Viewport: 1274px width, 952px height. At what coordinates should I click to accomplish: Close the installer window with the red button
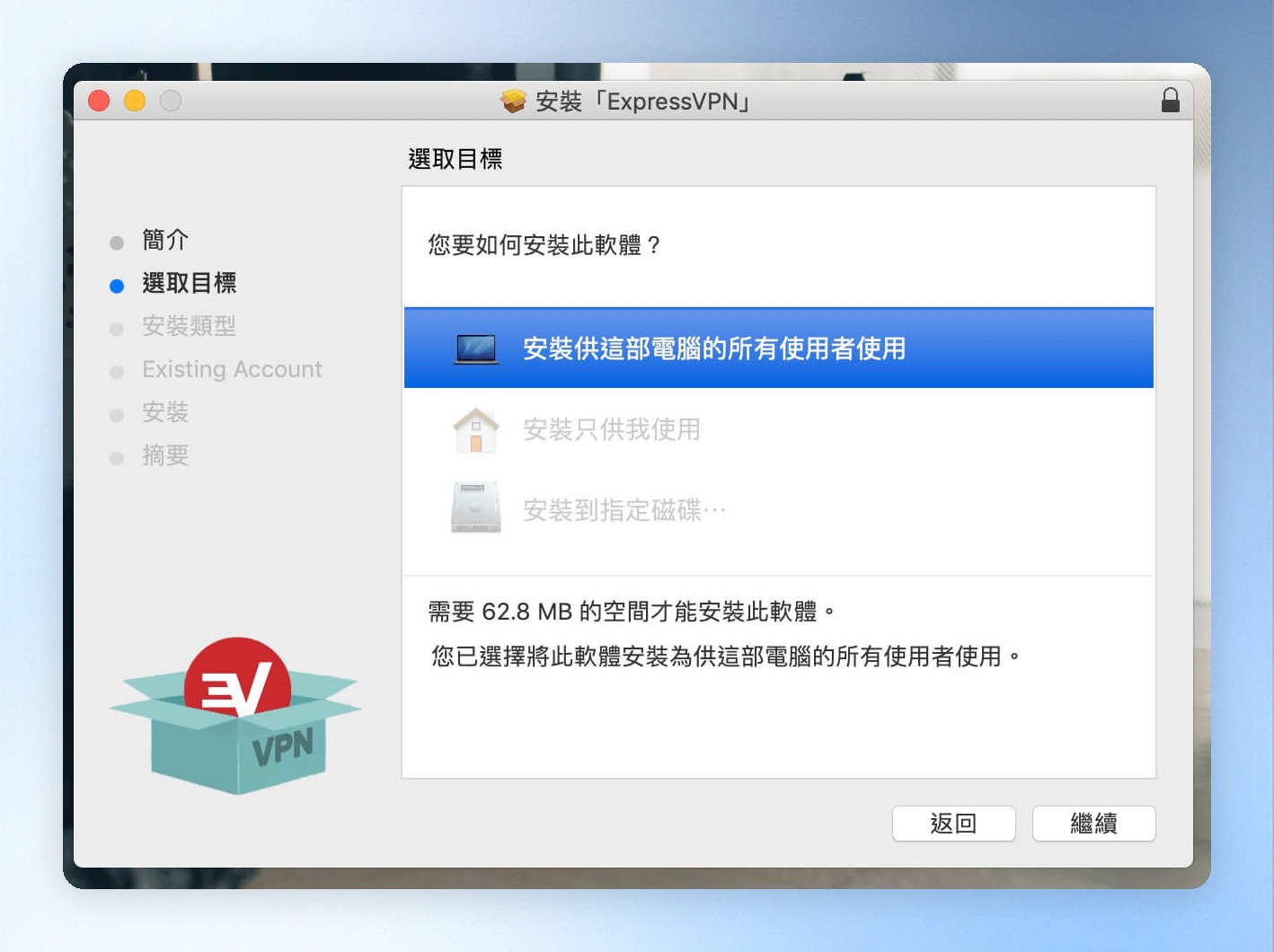click(x=99, y=101)
